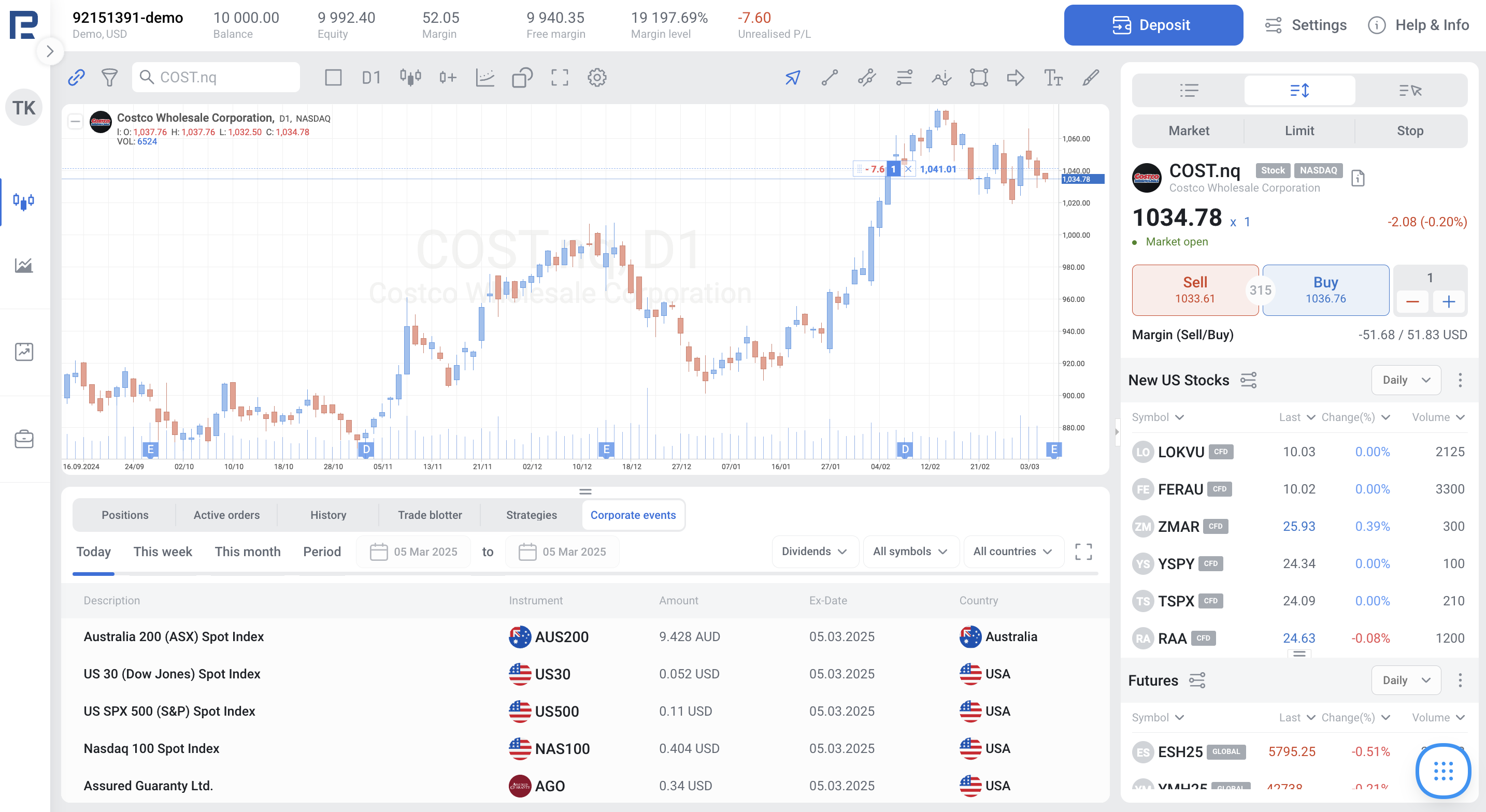Expand the All countries dropdown
This screenshot has width=1486, height=812.
(1012, 552)
